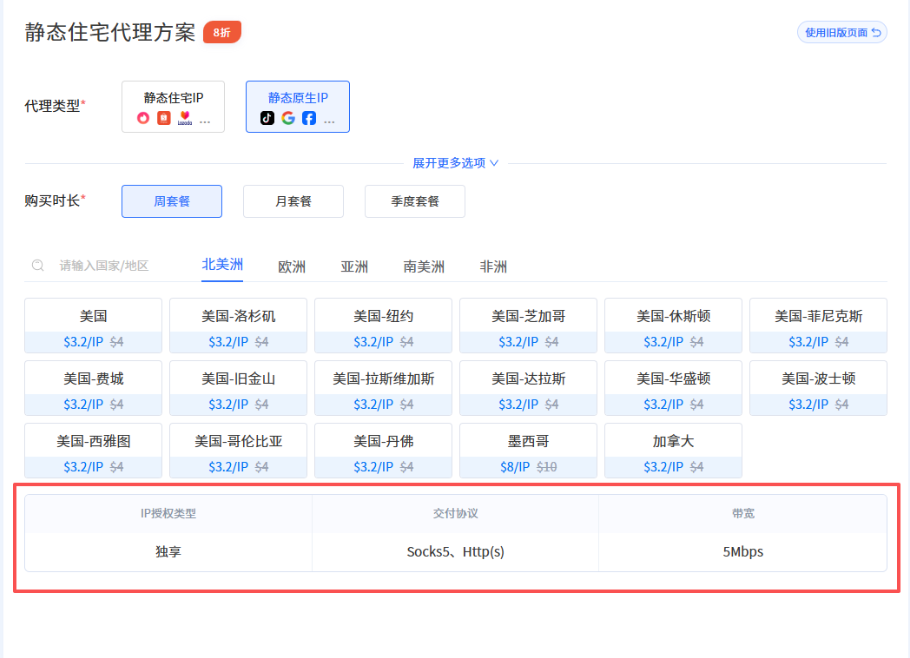Viewport: 910px width, 658px height.
Task: Select the 墨西哥 location card
Action: tap(528, 451)
